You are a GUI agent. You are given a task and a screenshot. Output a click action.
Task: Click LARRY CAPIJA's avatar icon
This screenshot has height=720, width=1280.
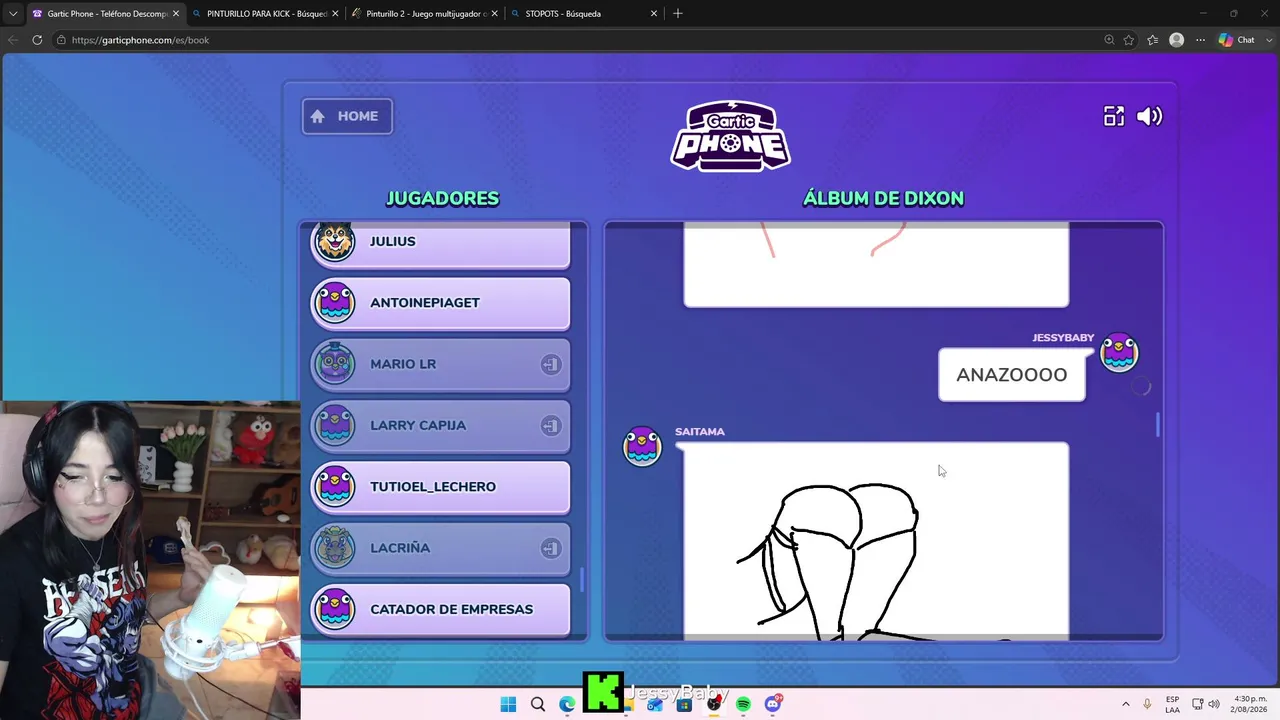pyautogui.click(x=334, y=425)
